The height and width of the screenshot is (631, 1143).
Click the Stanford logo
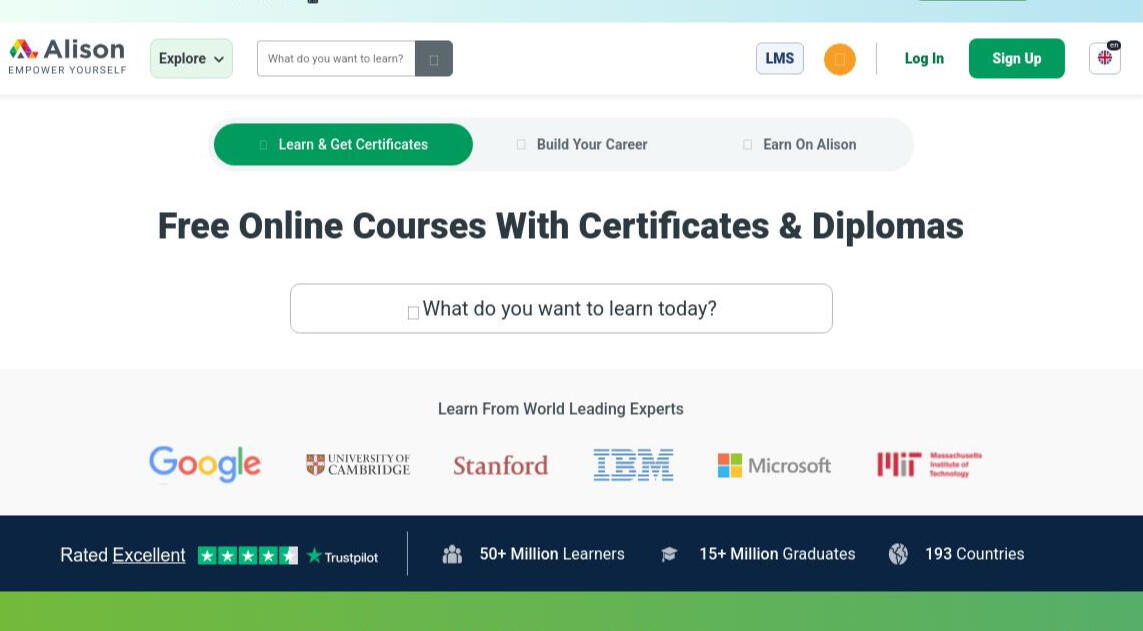click(x=501, y=465)
